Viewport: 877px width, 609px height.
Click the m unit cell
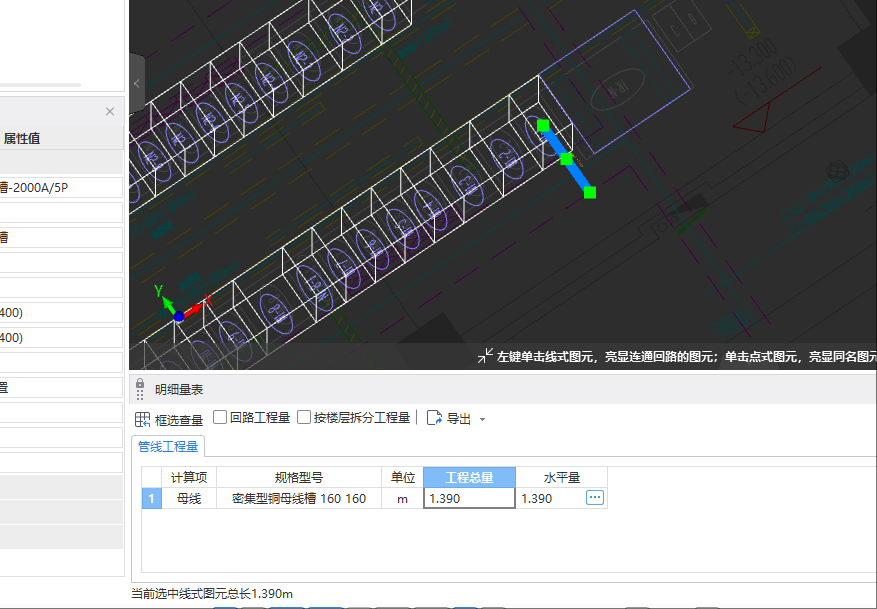[403, 498]
